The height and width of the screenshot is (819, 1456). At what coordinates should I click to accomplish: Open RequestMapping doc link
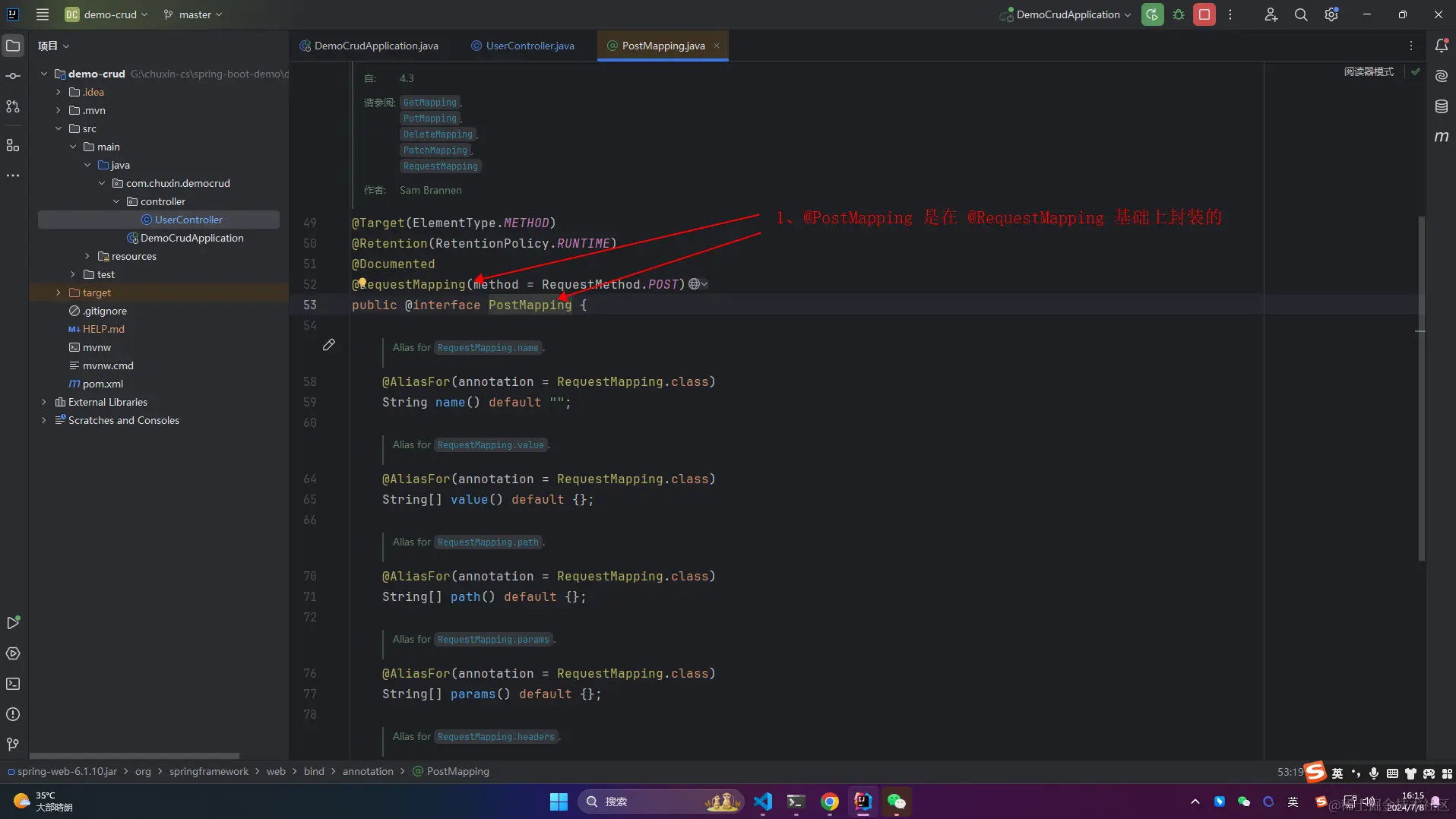(441, 166)
